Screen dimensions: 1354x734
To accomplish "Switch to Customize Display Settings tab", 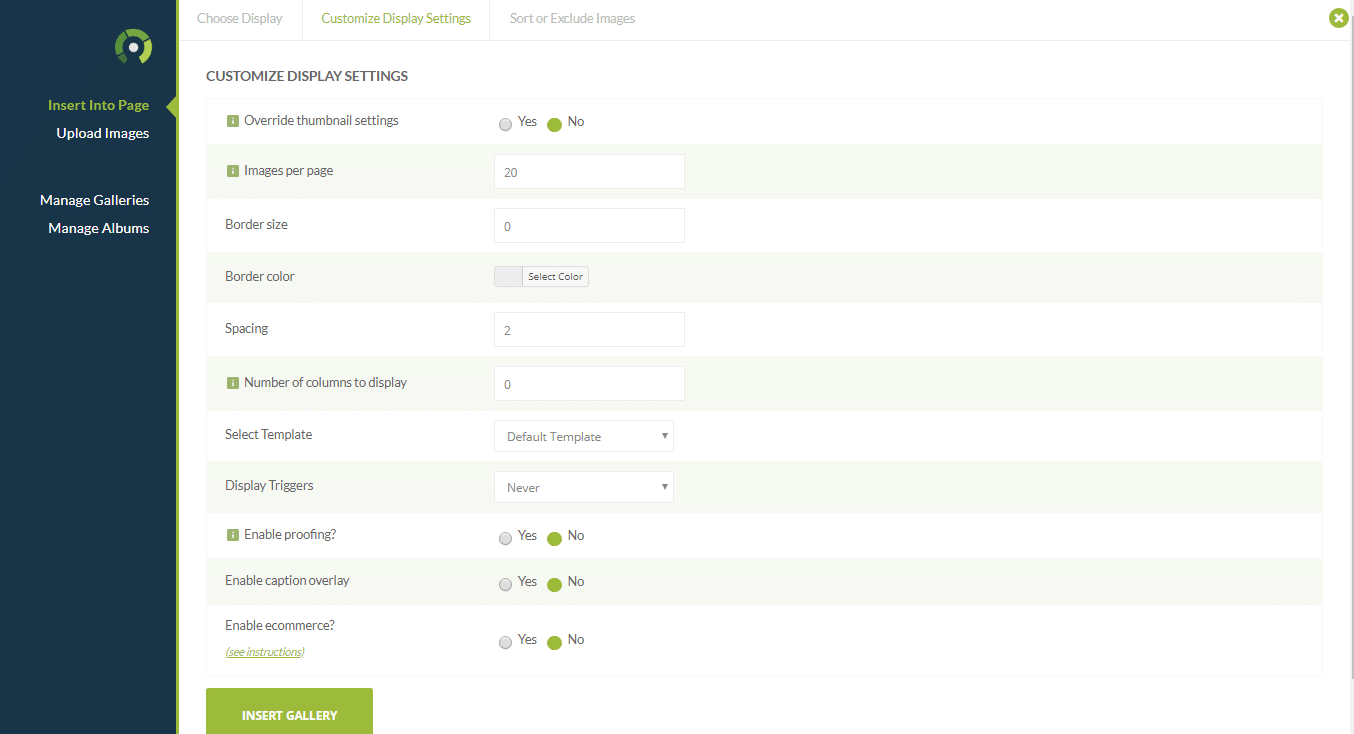I will 396,19.
